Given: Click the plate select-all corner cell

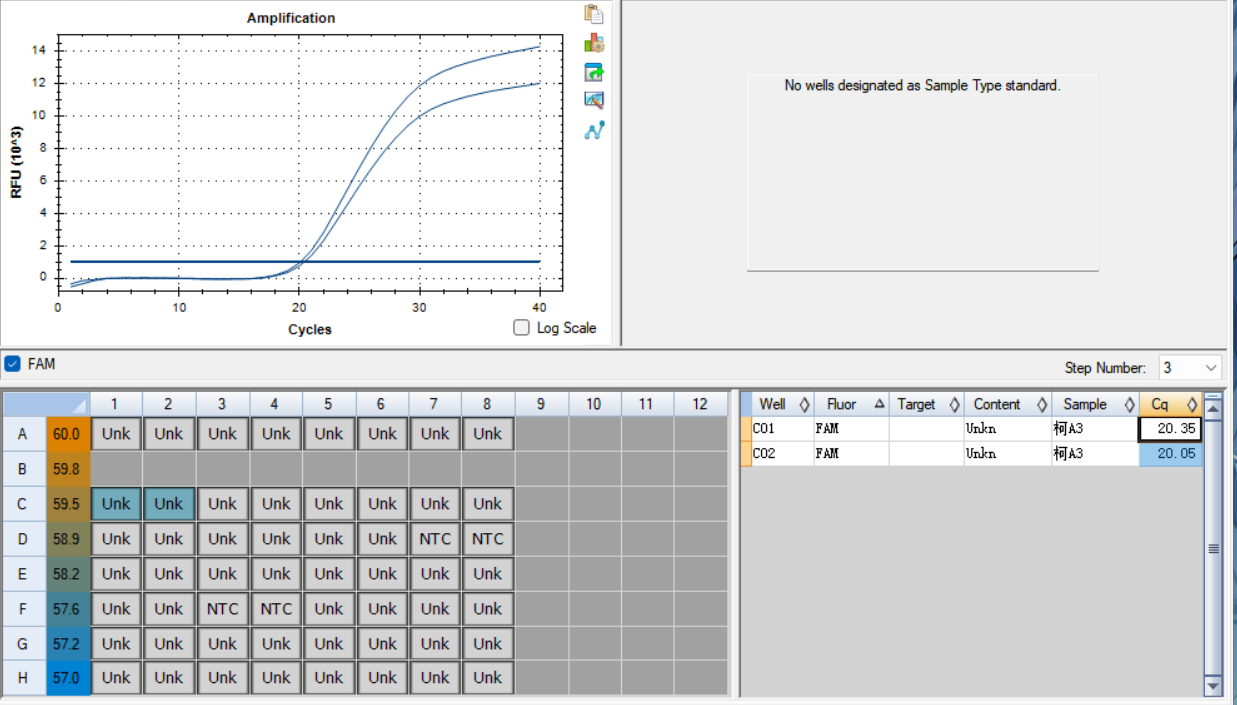Looking at the screenshot, I should pos(46,404).
